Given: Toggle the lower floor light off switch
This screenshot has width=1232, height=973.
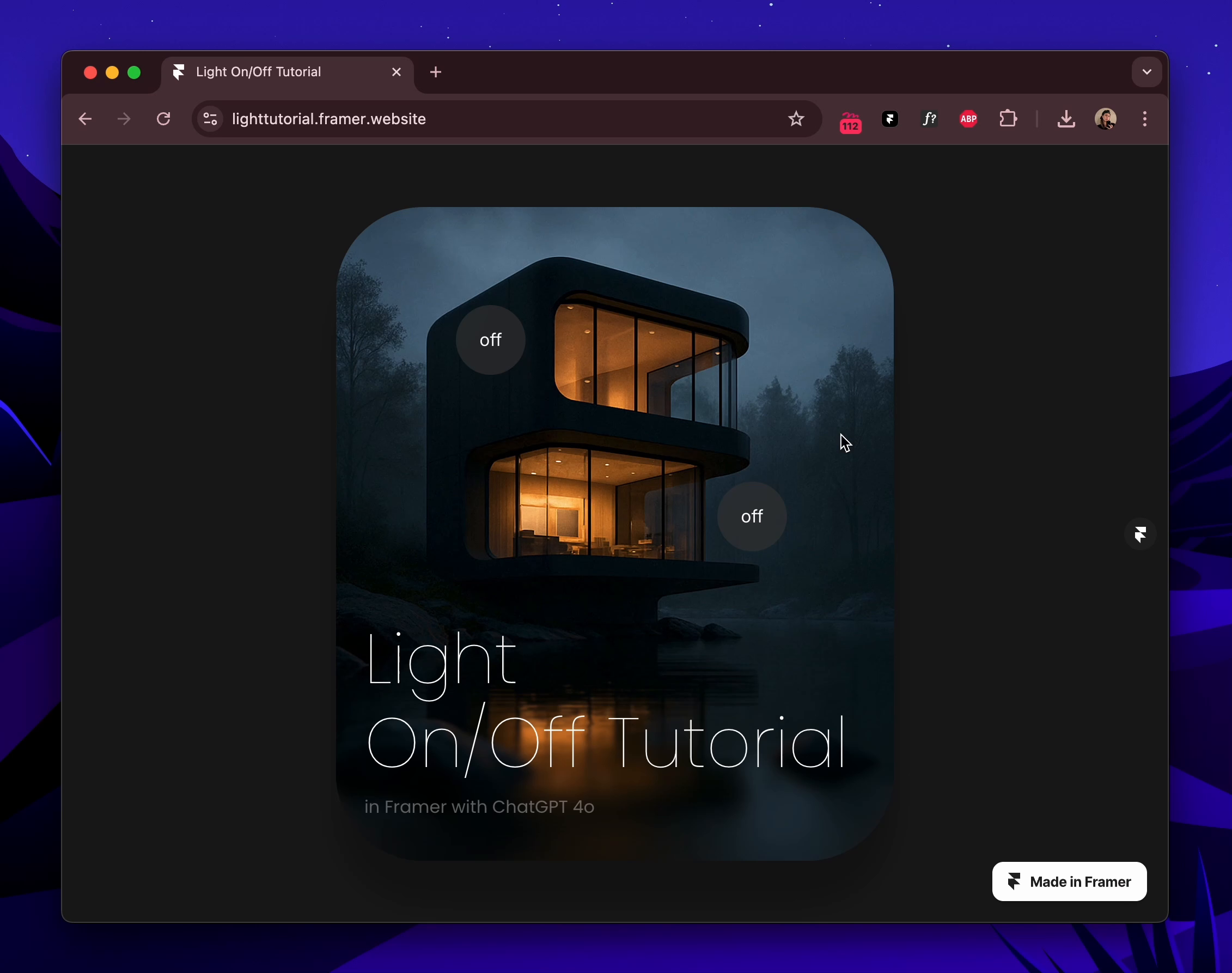Looking at the screenshot, I should 752,516.
